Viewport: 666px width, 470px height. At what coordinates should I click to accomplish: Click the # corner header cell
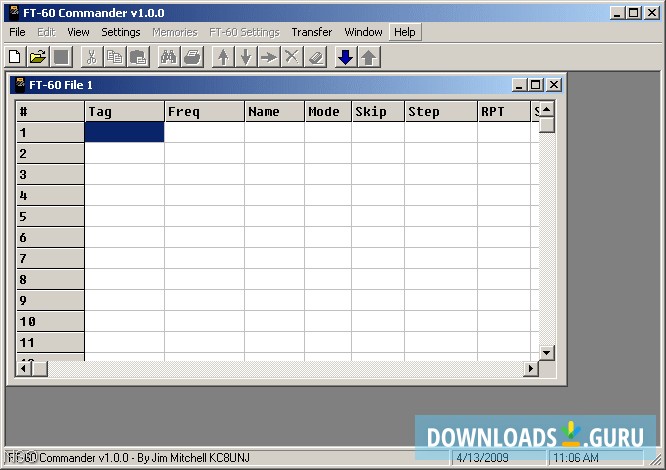tap(50, 112)
